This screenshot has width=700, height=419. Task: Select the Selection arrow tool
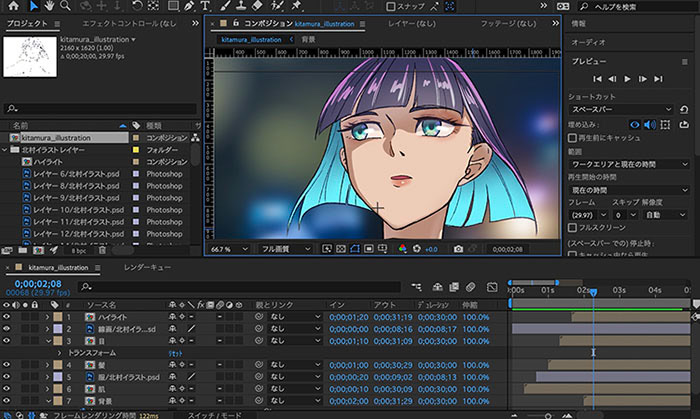pos(33,6)
